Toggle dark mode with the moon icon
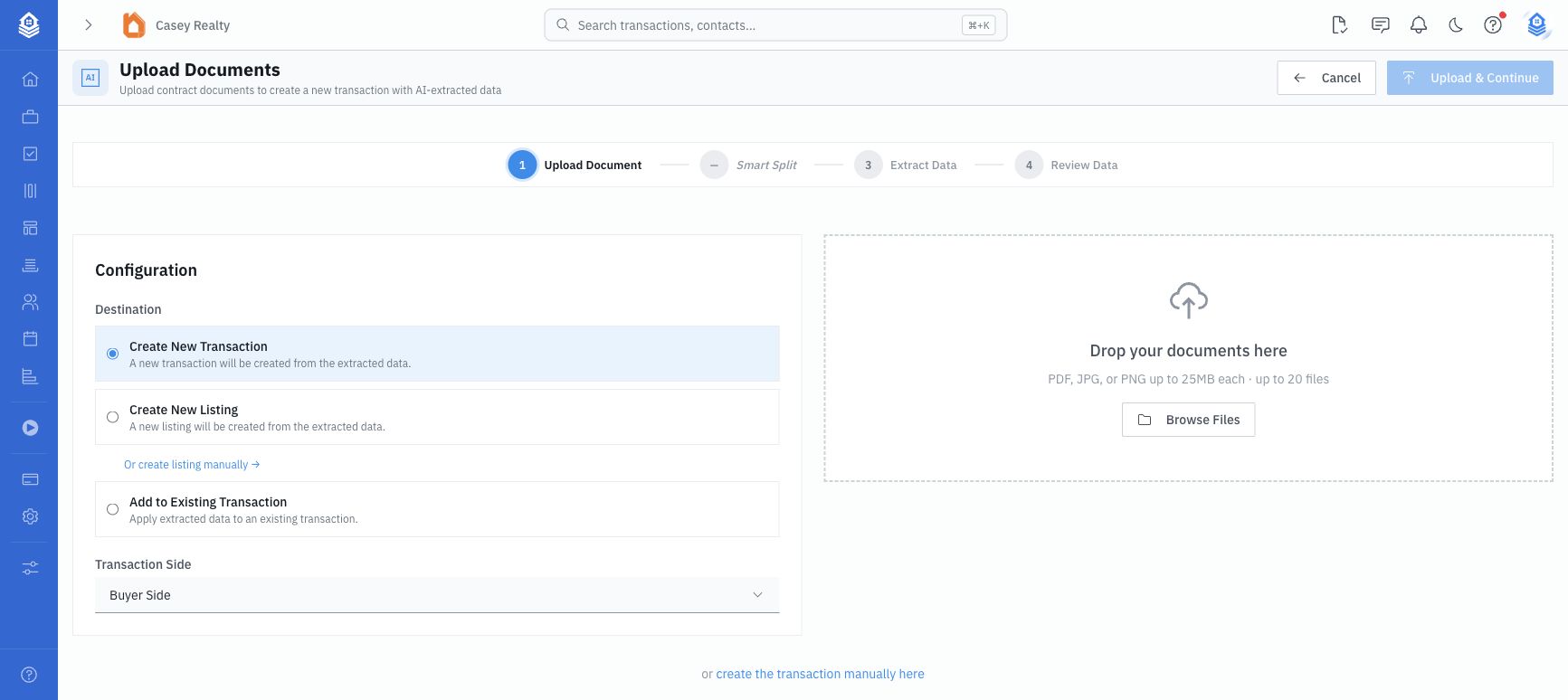1568x700 pixels. pos(1456,25)
